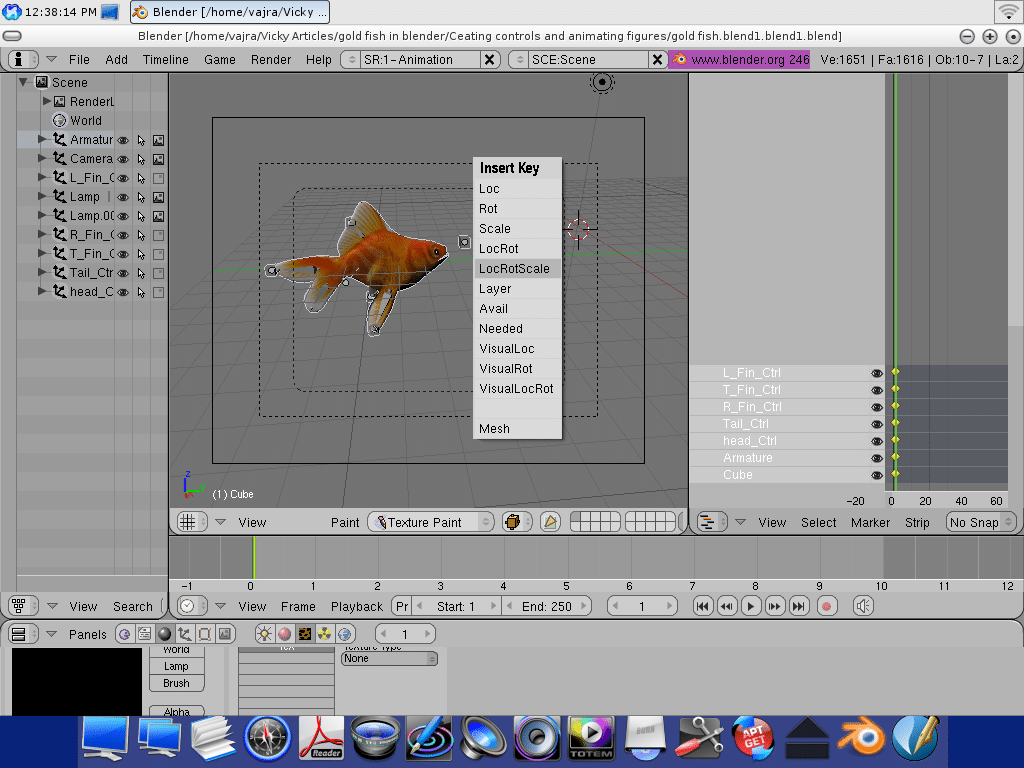Choose LocRotScale from Insert Key menu

[514, 269]
